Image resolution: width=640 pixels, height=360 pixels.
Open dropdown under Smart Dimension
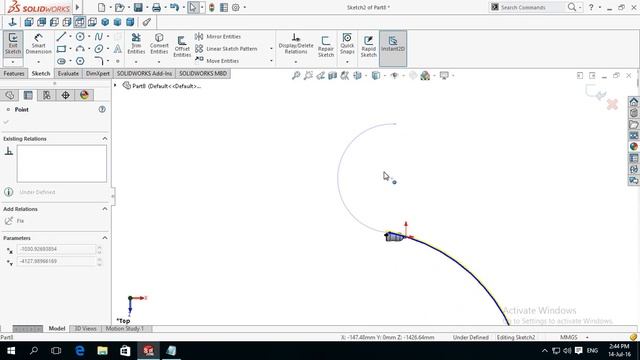pos(38,62)
